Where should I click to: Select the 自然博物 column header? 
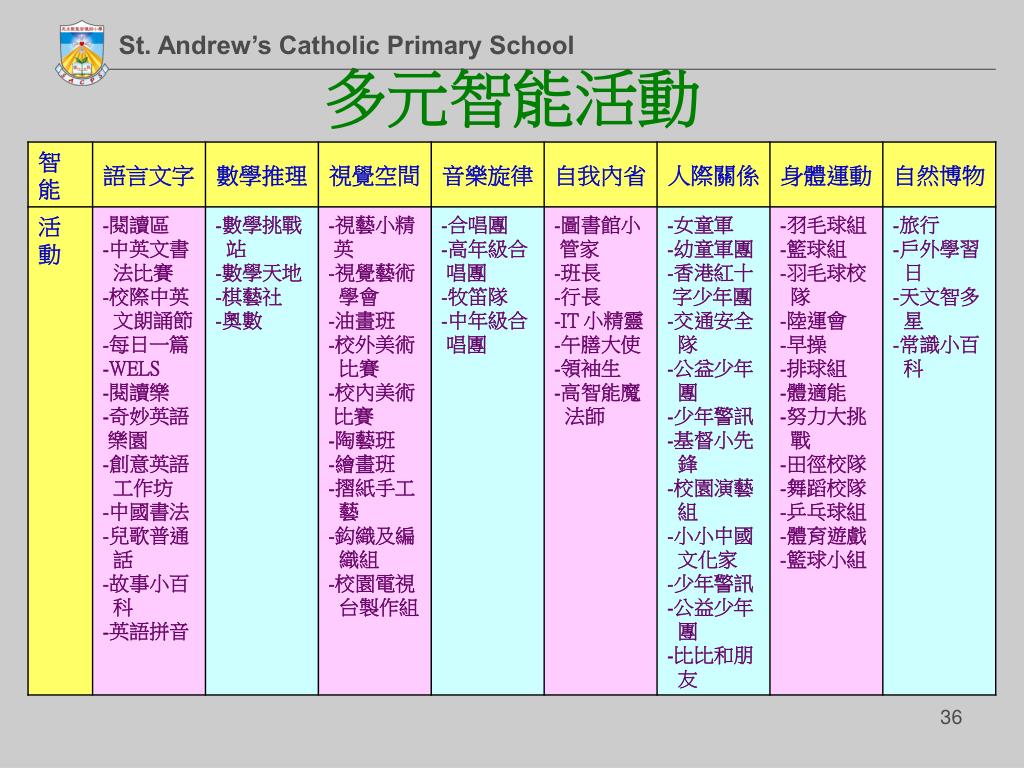939,176
